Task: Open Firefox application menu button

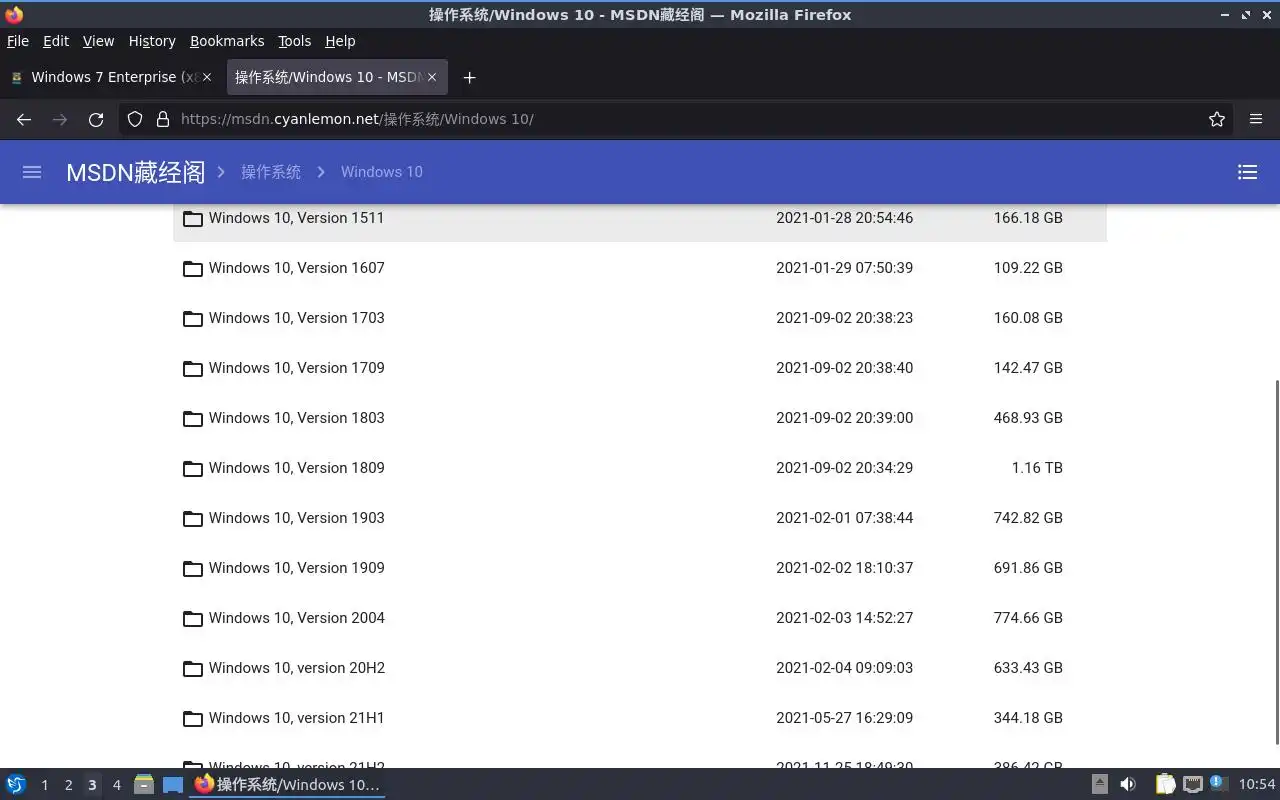Action: (1256, 119)
